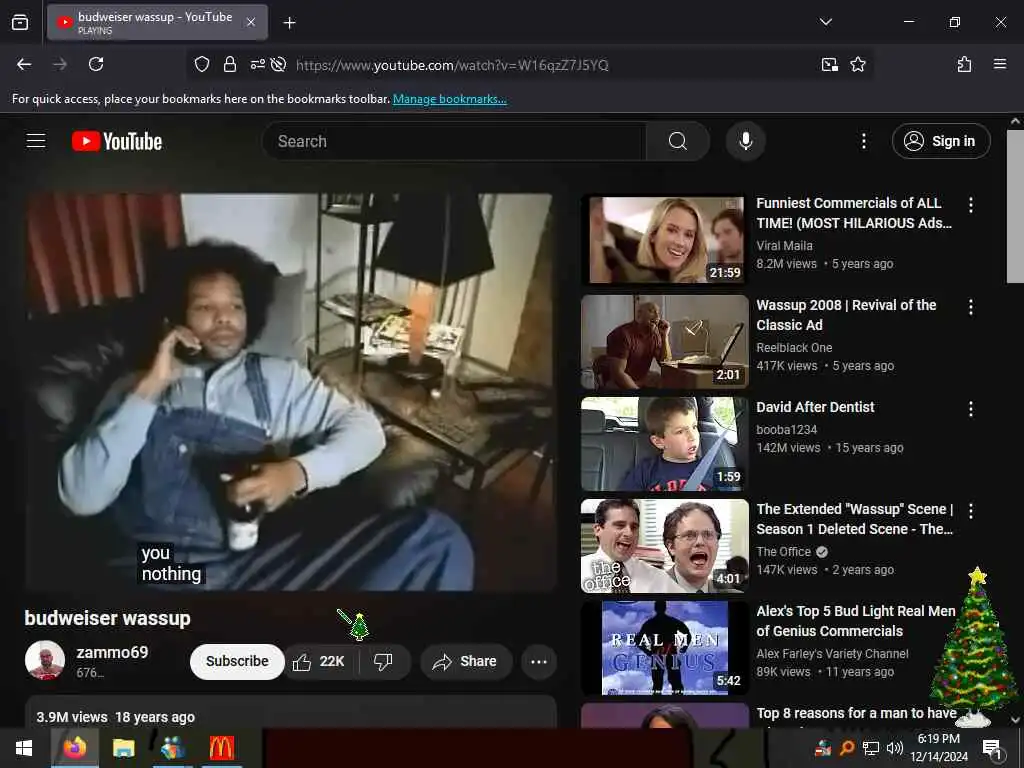Open Firefox extensions puzzle icon
1024x768 pixels.
pos(964,64)
